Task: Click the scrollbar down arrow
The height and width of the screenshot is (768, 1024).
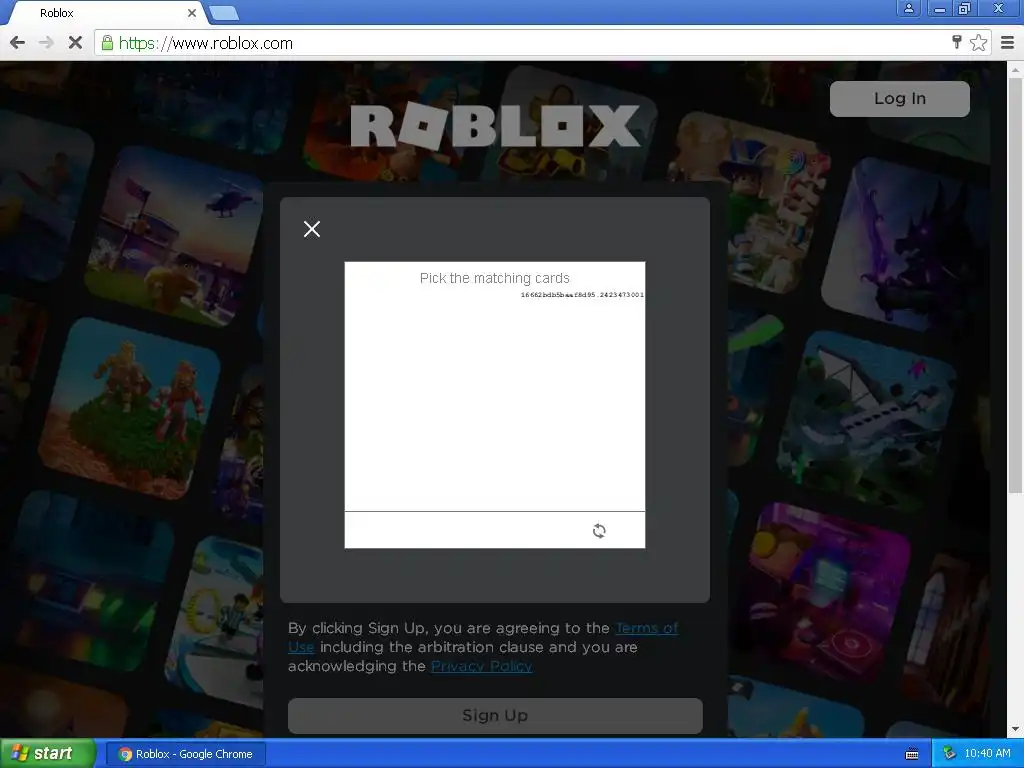Action: 1016,729
